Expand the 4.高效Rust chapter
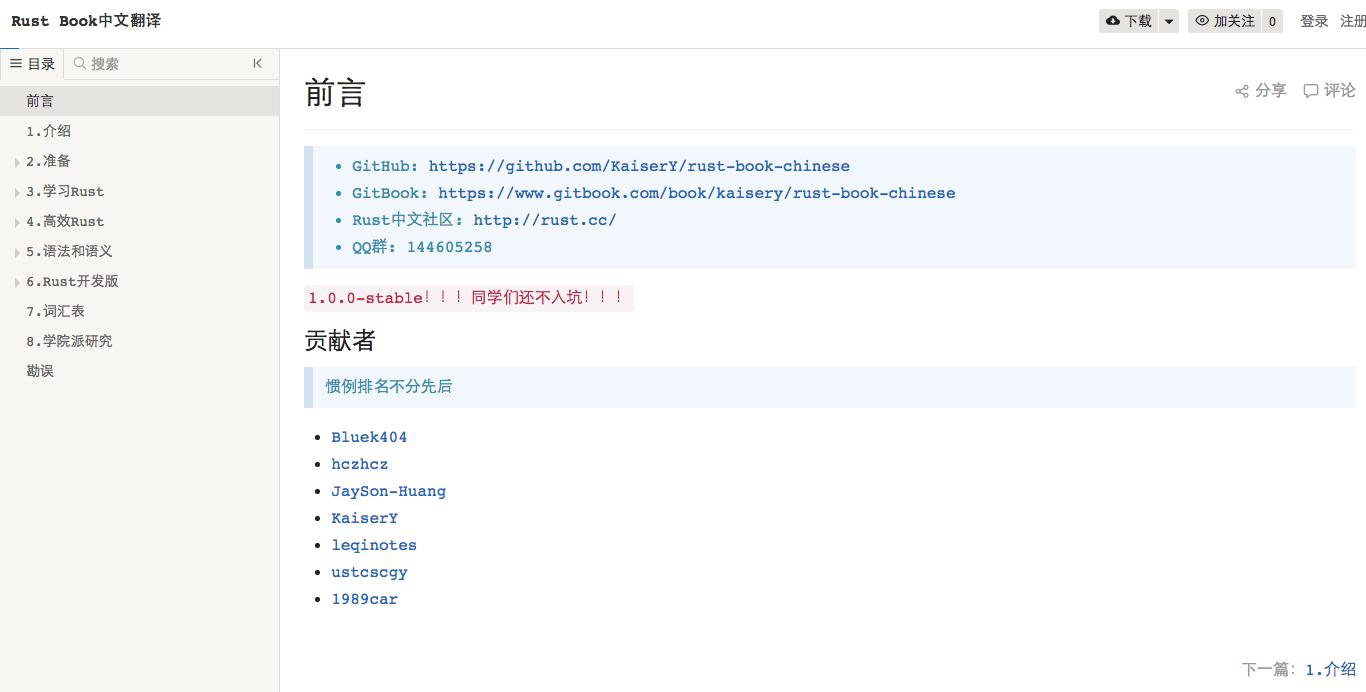 (x=17, y=222)
